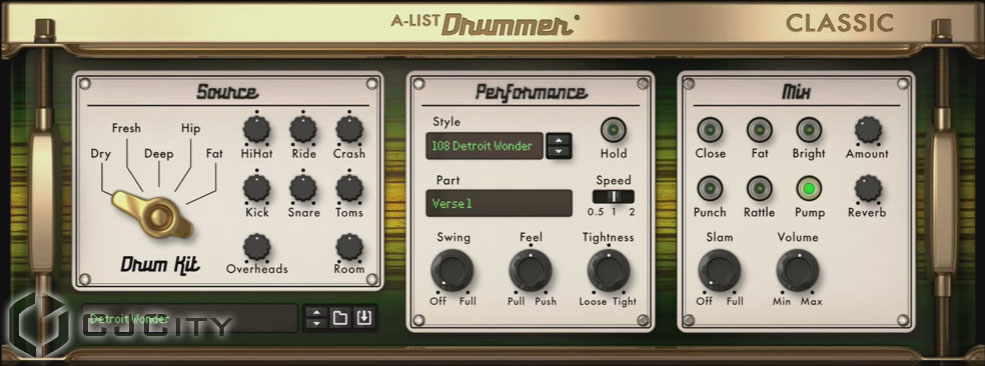Toggle the Fat mix button
The height and width of the screenshot is (366, 985).
pyautogui.click(x=759, y=130)
